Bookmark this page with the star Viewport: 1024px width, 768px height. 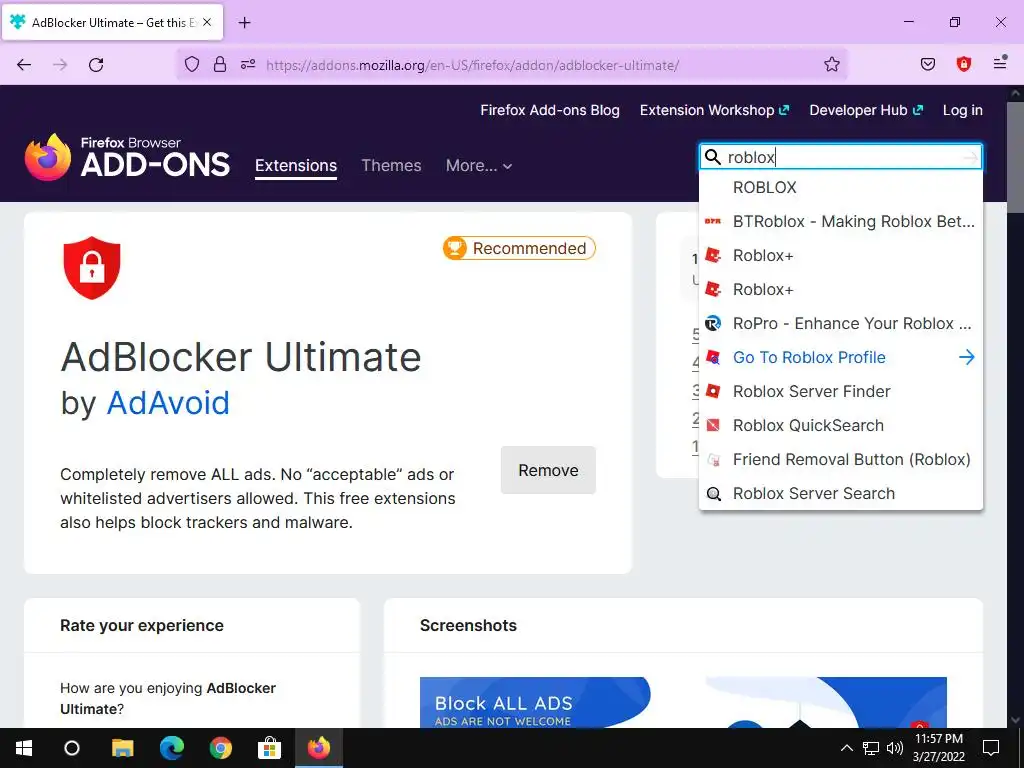click(831, 64)
